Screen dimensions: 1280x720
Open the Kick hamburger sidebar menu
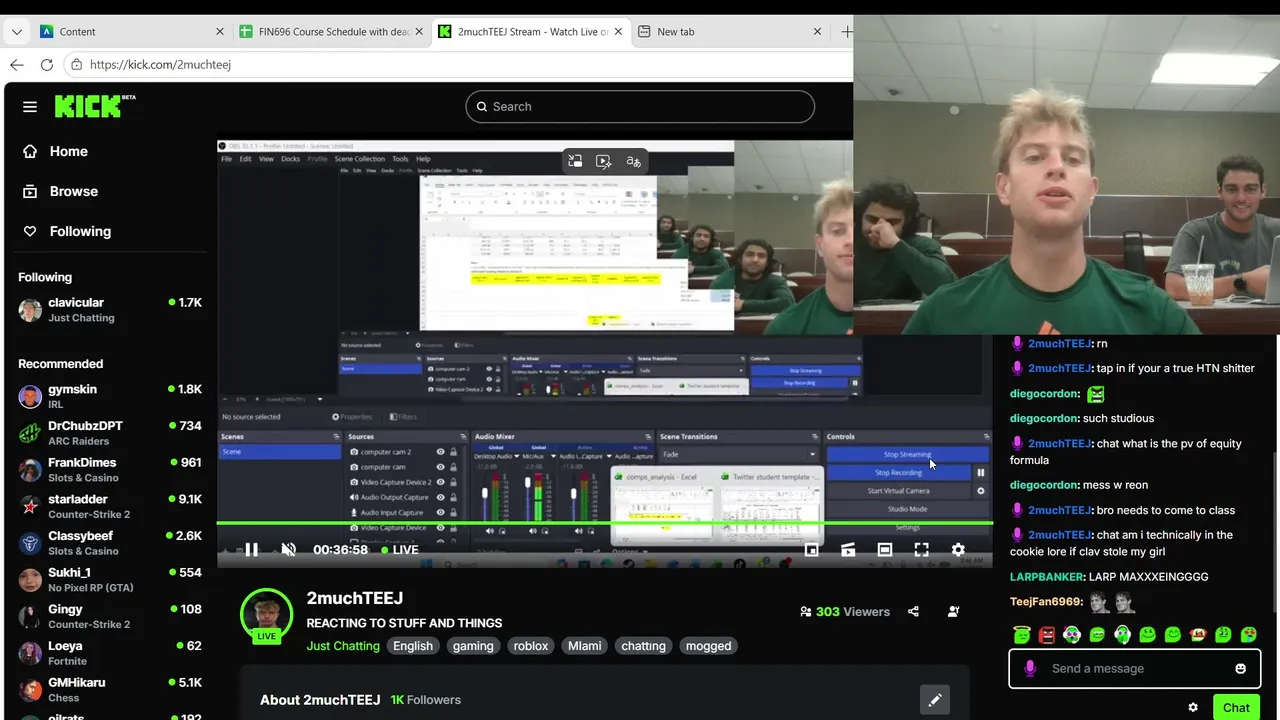pyautogui.click(x=30, y=107)
